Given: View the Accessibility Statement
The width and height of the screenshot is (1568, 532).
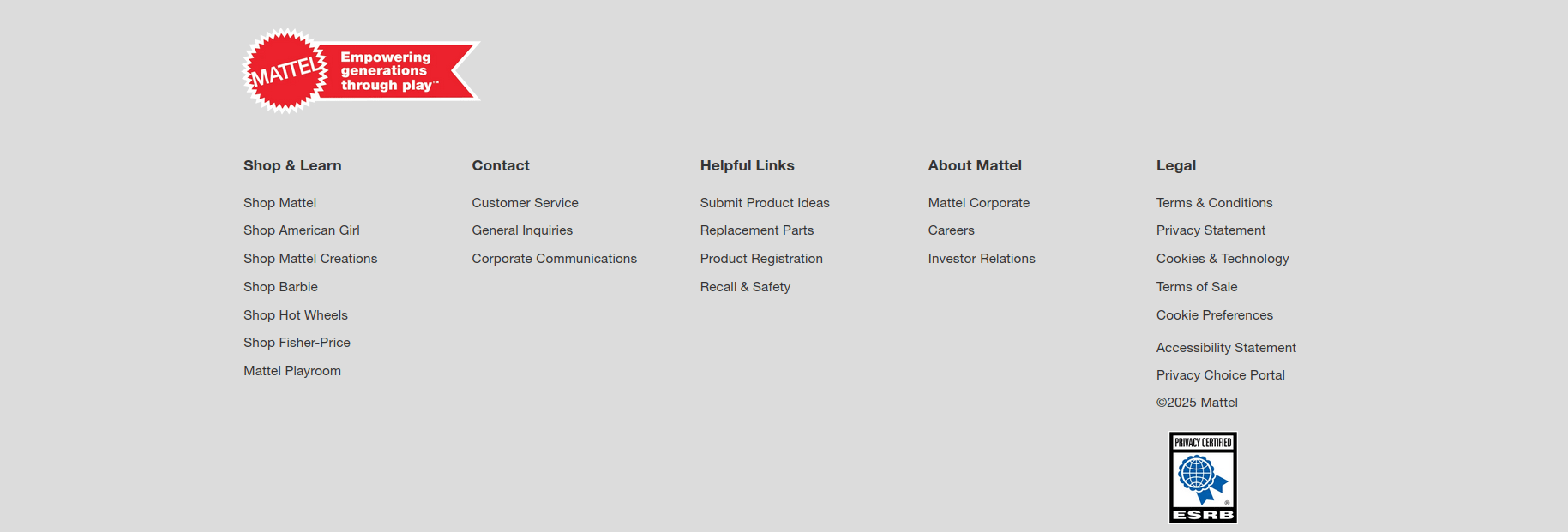Looking at the screenshot, I should pyautogui.click(x=1225, y=348).
